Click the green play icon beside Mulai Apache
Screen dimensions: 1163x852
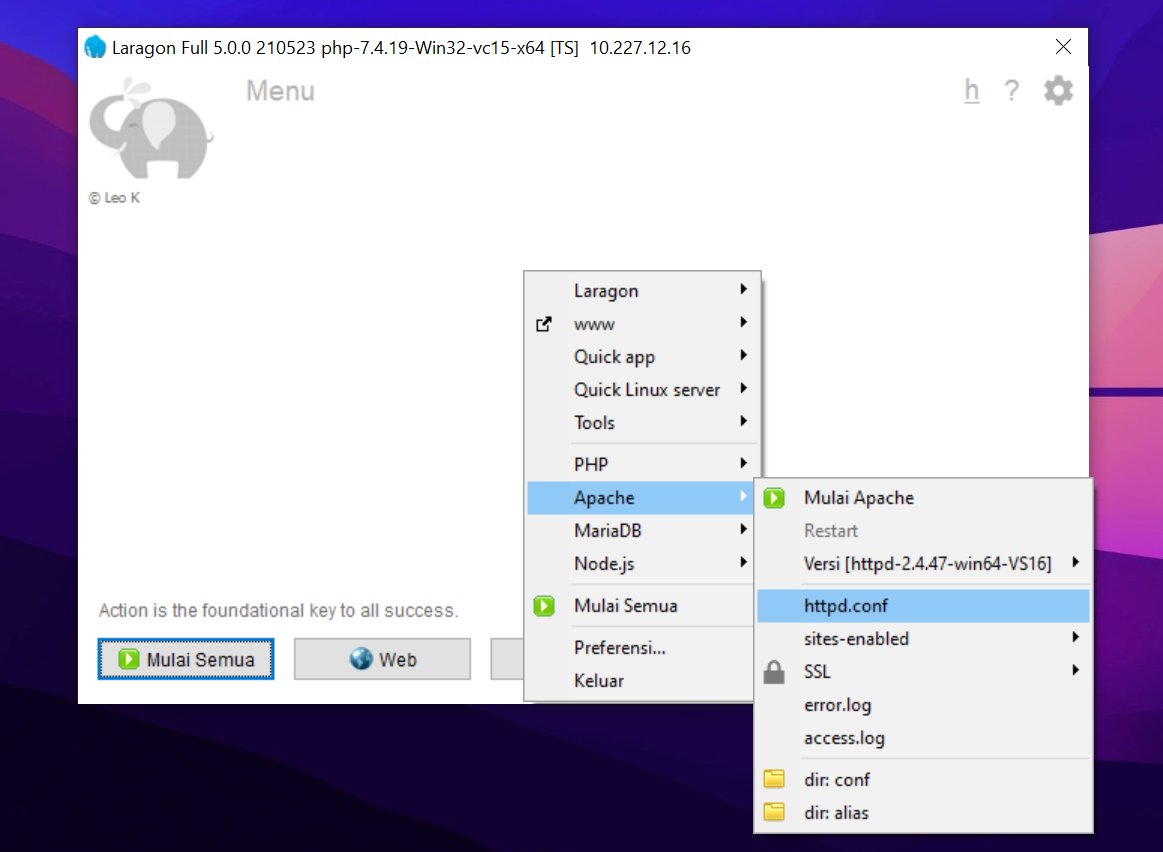[774, 498]
